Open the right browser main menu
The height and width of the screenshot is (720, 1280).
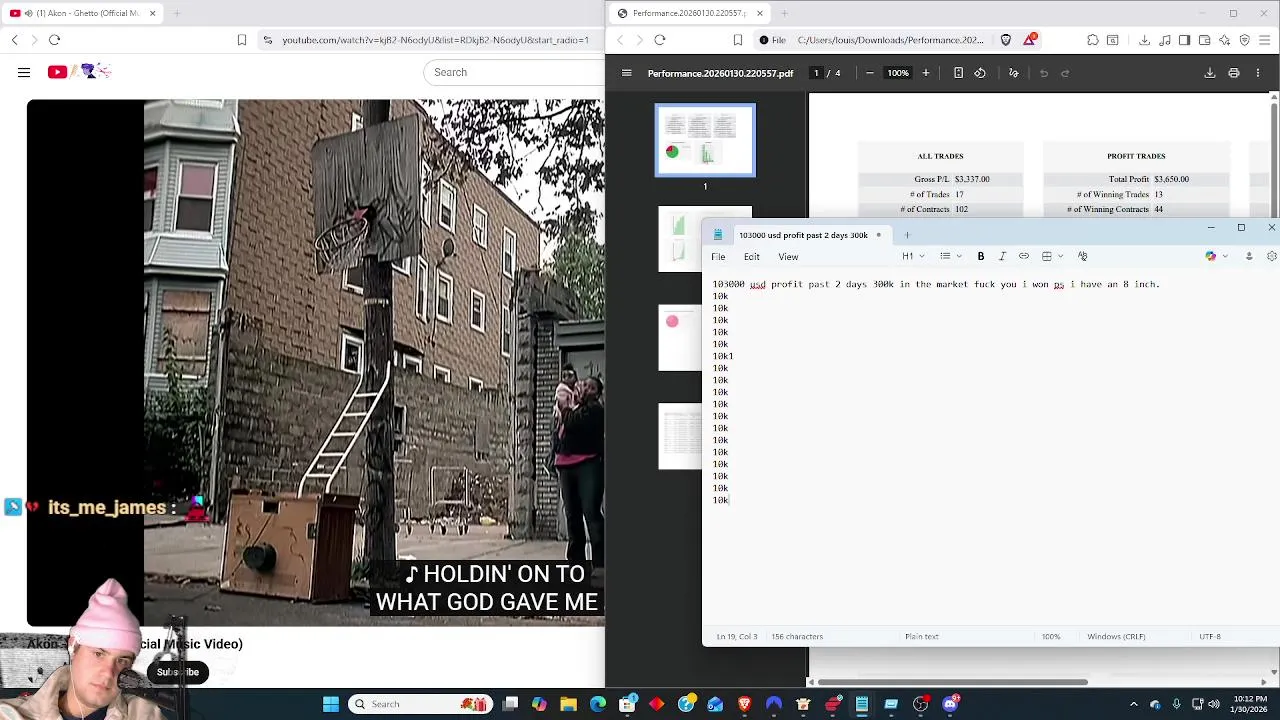click(x=1265, y=40)
